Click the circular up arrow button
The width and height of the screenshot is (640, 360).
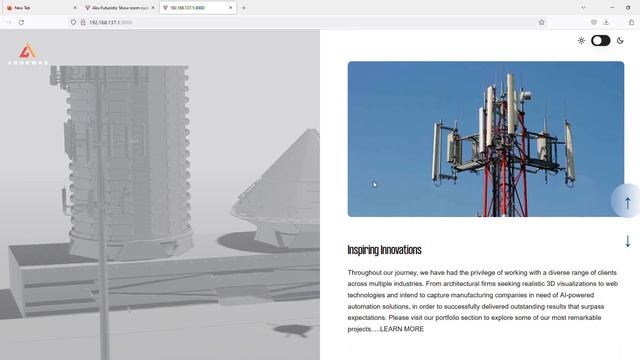[x=627, y=201]
